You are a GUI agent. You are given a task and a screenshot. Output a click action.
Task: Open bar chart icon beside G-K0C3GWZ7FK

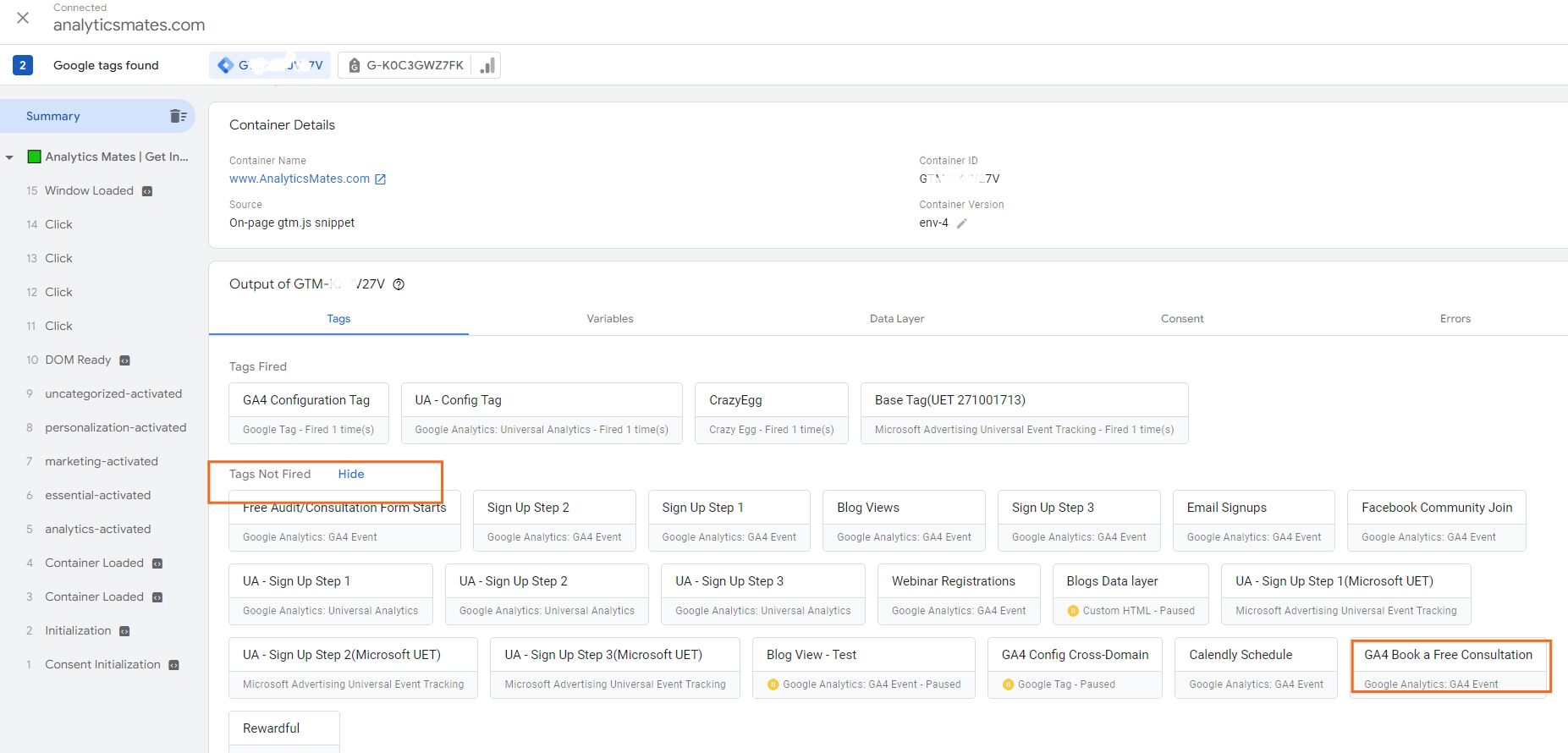(487, 65)
